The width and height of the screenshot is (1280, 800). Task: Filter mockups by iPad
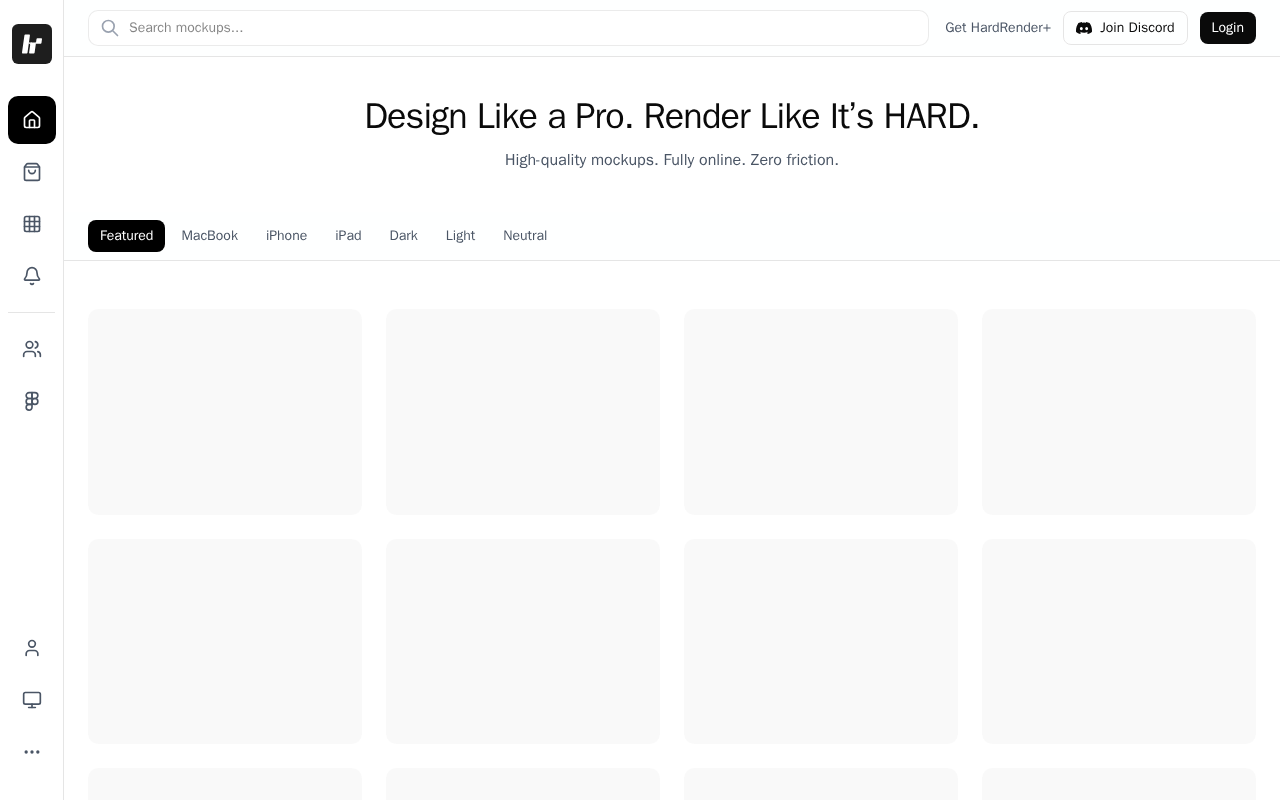pos(348,236)
